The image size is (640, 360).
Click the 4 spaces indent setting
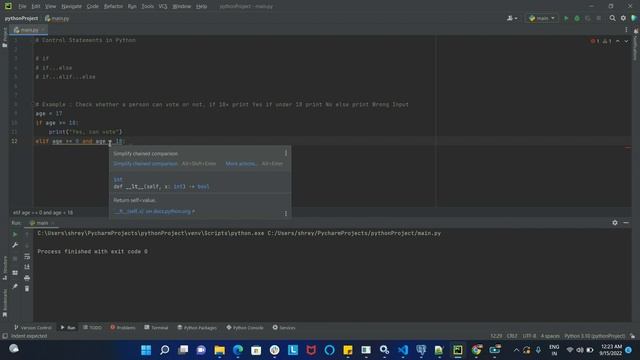pyautogui.click(x=550, y=336)
